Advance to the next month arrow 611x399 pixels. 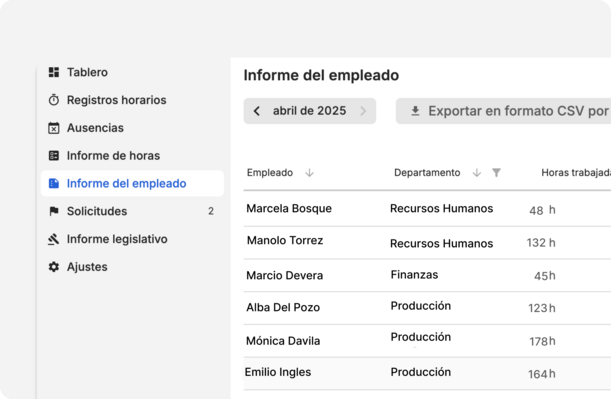click(x=363, y=111)
